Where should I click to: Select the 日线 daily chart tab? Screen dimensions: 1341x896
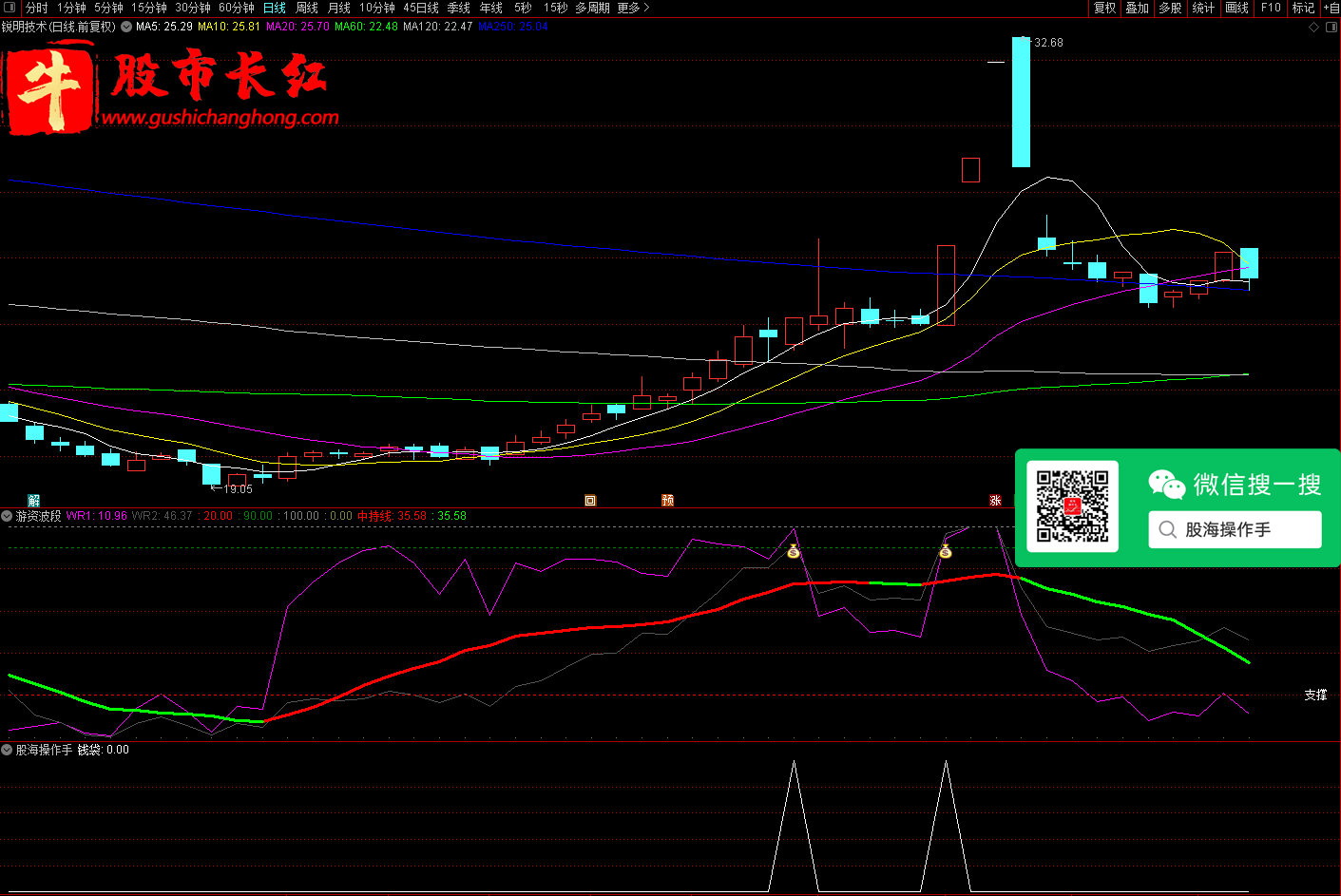coord(275,8)
